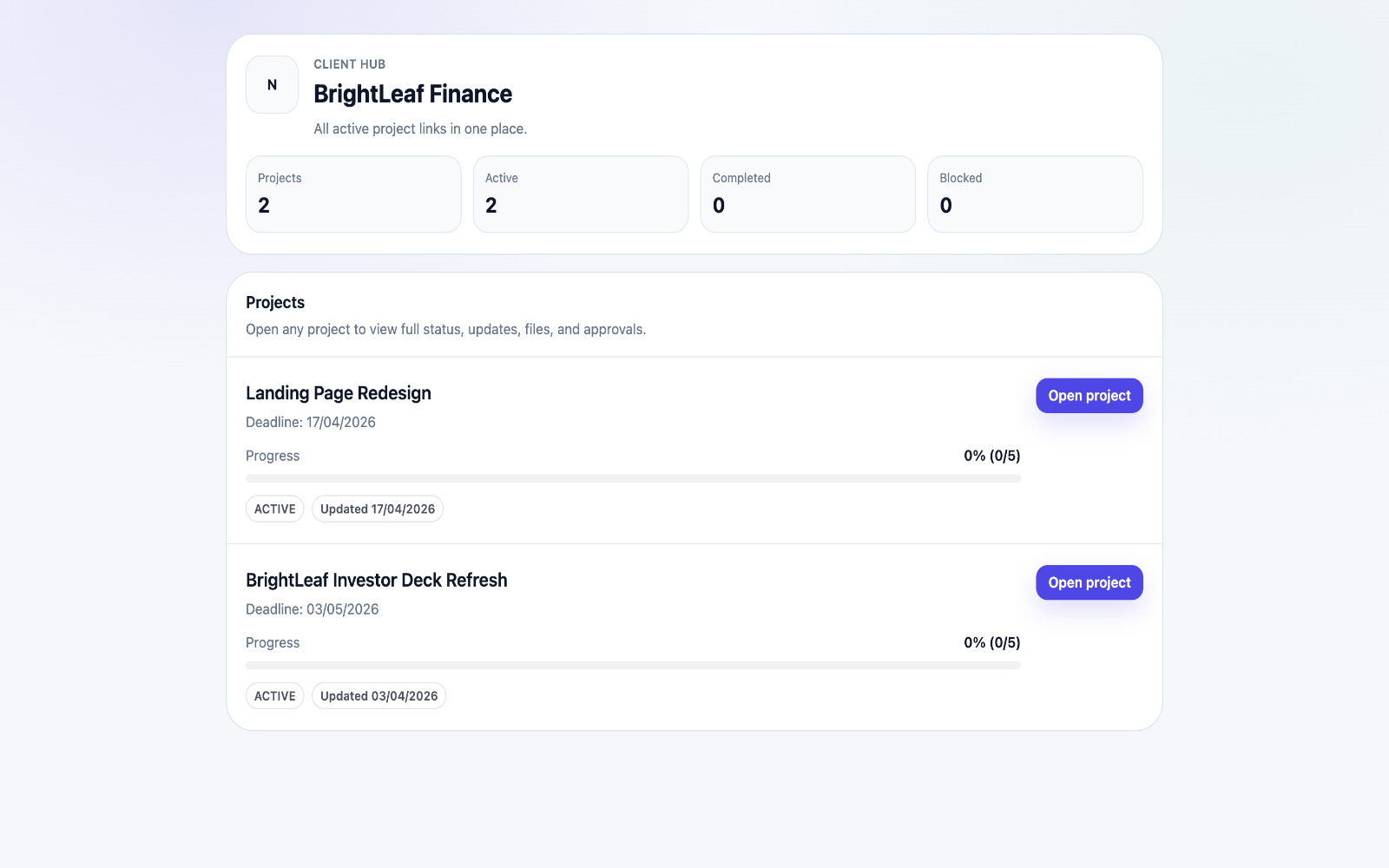Click the Updated 03/04/2026 badge
The height and width of the screenshot is (868, 1389).
coord(379,695)
